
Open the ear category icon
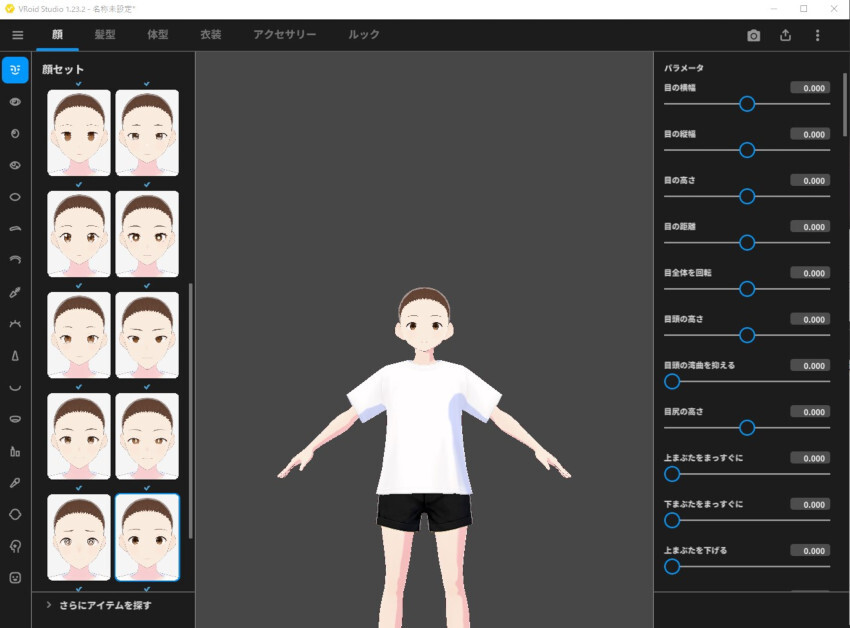tap(15, 546)
